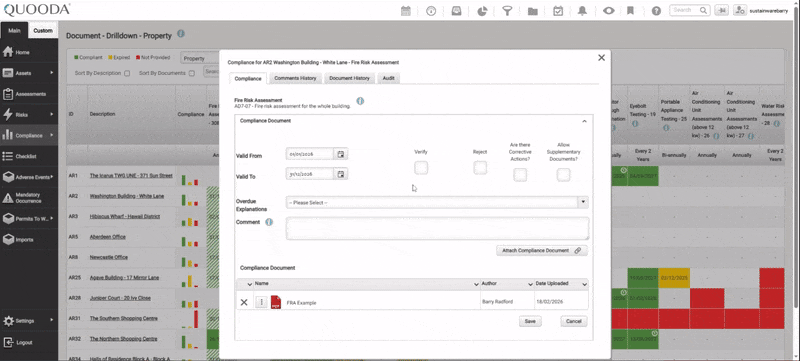Click the Cancel button
This screenshot has width=800, height=361.
pyautogui.click(x=573, y=321)
